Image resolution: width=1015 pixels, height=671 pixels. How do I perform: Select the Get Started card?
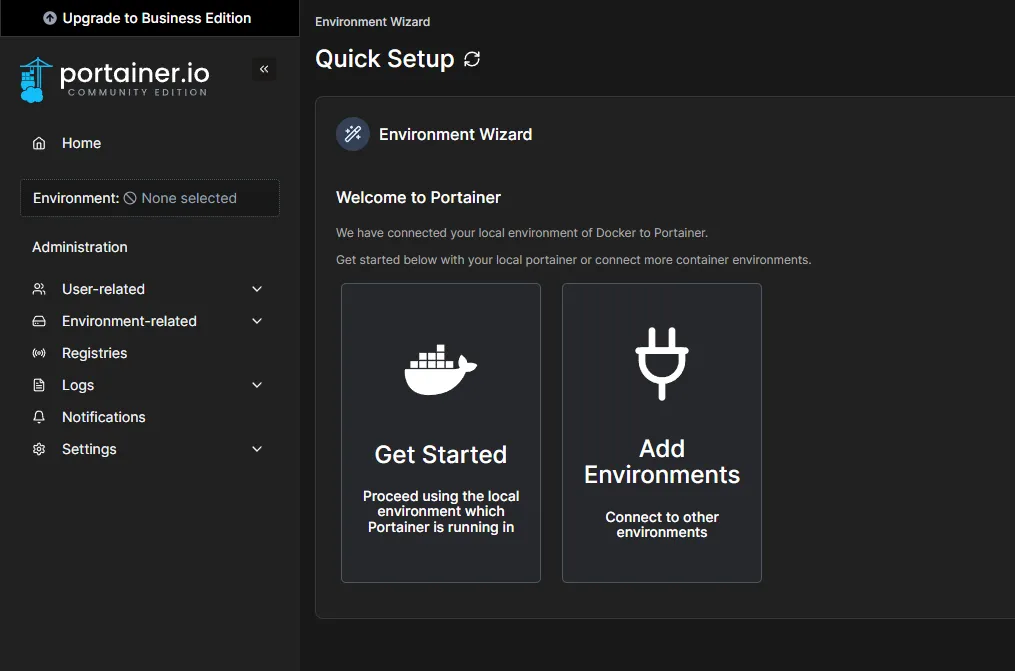440,432
